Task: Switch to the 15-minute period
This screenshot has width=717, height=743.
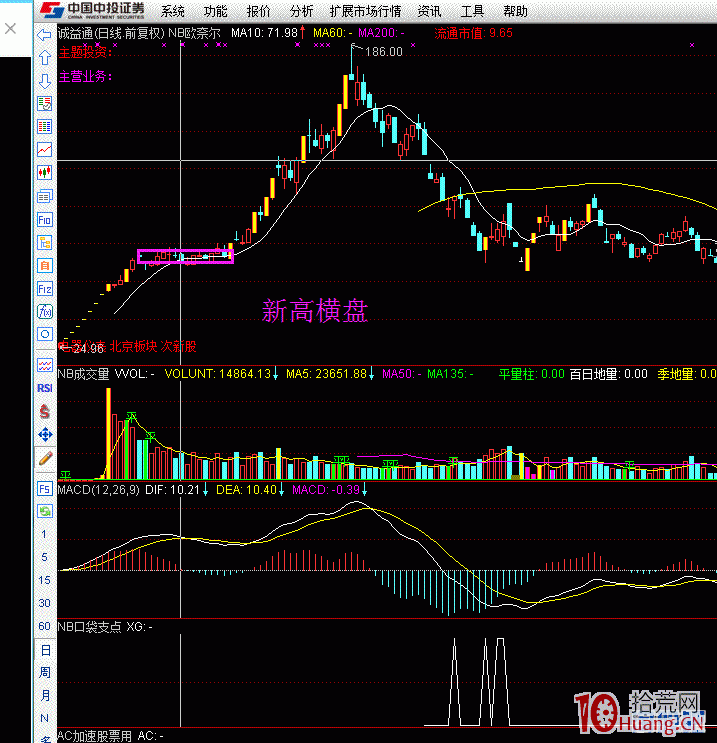Action: 45,580
